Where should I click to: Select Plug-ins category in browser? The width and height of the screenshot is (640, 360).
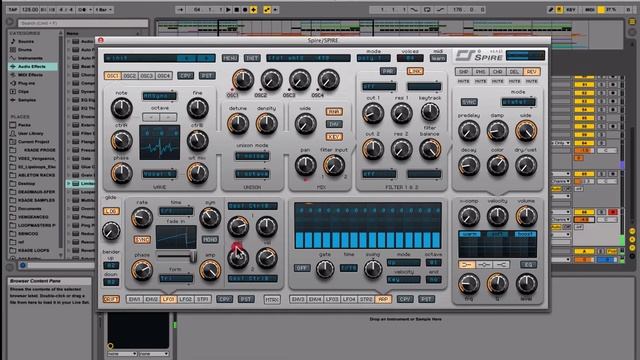(x=27, y=83)
